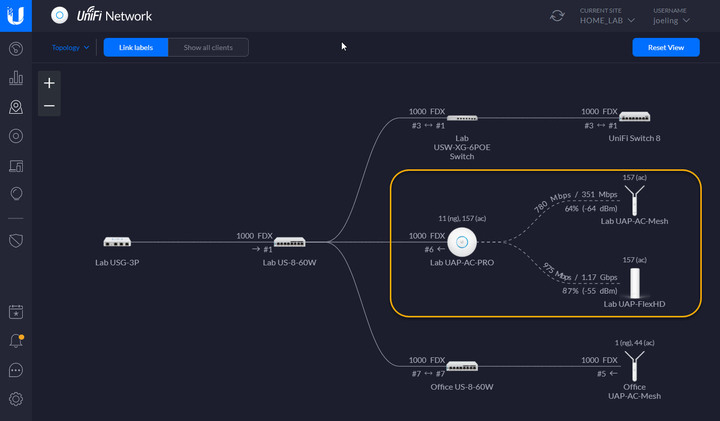Image resolution: width=720 pixels, height=421 pixels.
Task: Open the Insights lightbulb page
Action: 16,194
